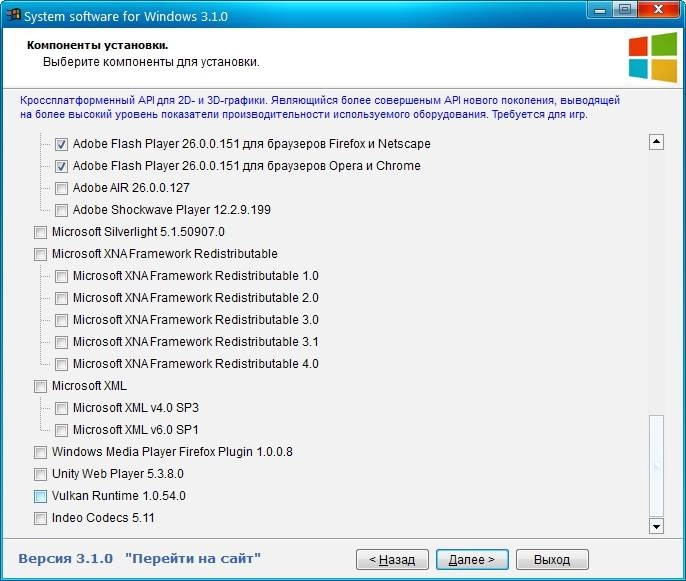Enable XNA Framework Redistributable 3.0 checkbox
Image resolution: width=686 pixels, height=581 pixels.
pos(61,320)
